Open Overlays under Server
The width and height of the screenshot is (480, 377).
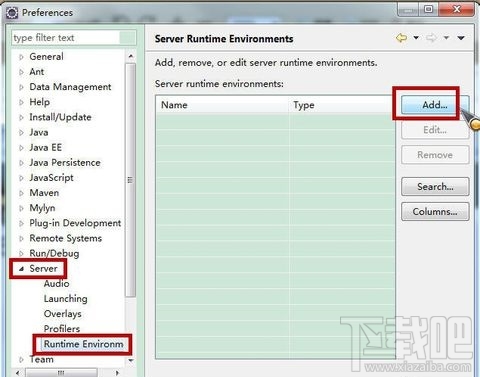63,314
